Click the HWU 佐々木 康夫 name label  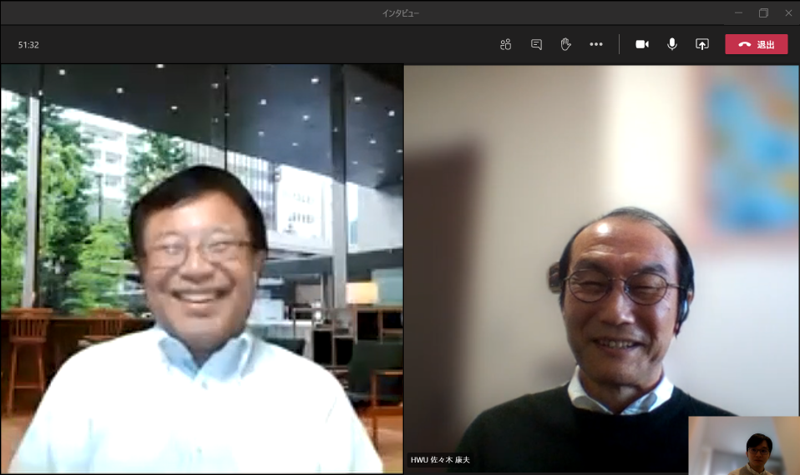pos(440,460)
